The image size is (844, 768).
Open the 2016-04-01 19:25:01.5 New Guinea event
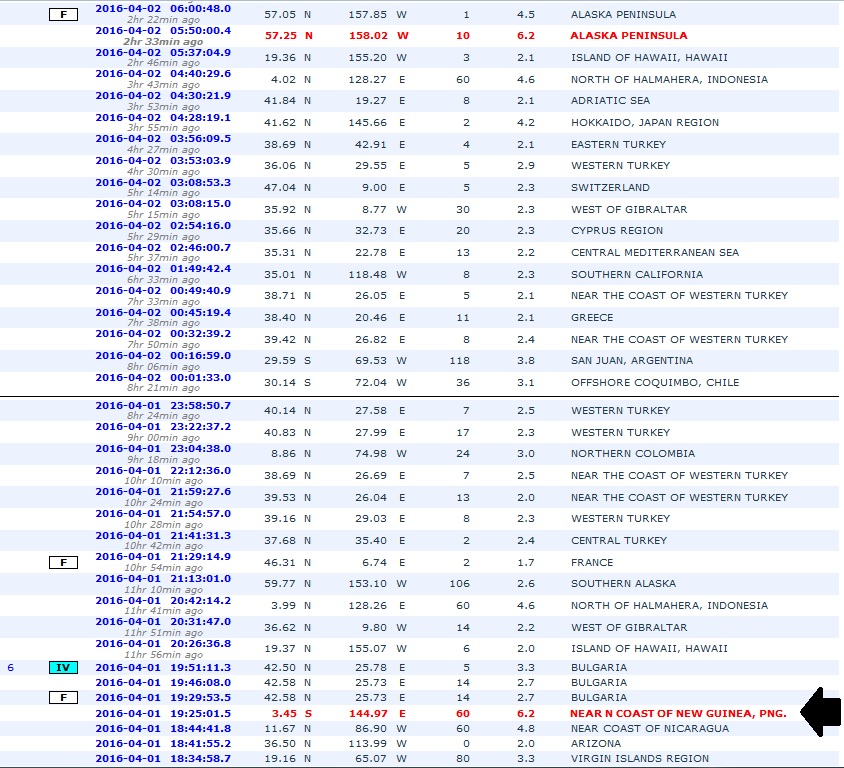163,714
